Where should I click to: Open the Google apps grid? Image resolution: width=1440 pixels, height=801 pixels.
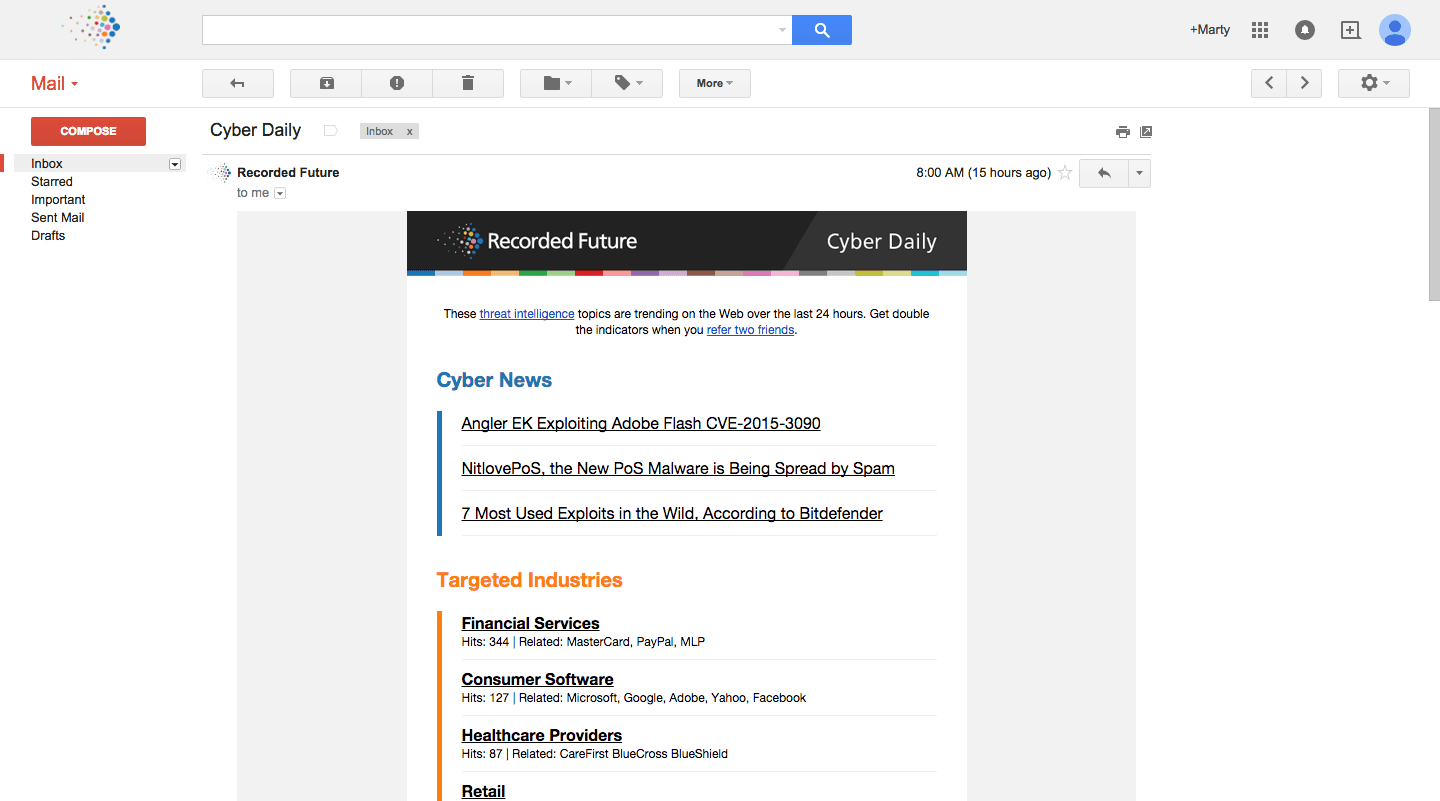point(1260,30)
